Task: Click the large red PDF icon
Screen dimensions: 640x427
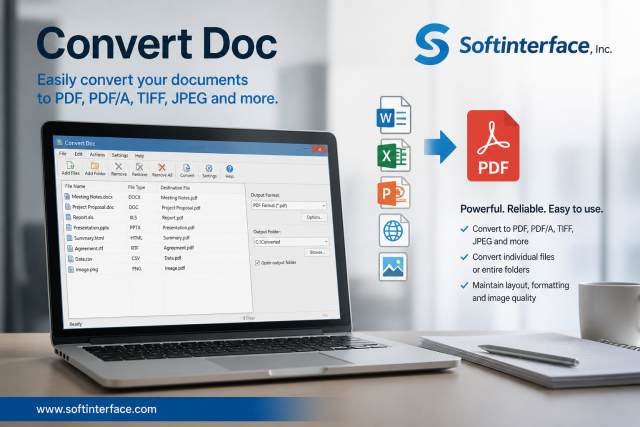Action: [x=493, y=146]
